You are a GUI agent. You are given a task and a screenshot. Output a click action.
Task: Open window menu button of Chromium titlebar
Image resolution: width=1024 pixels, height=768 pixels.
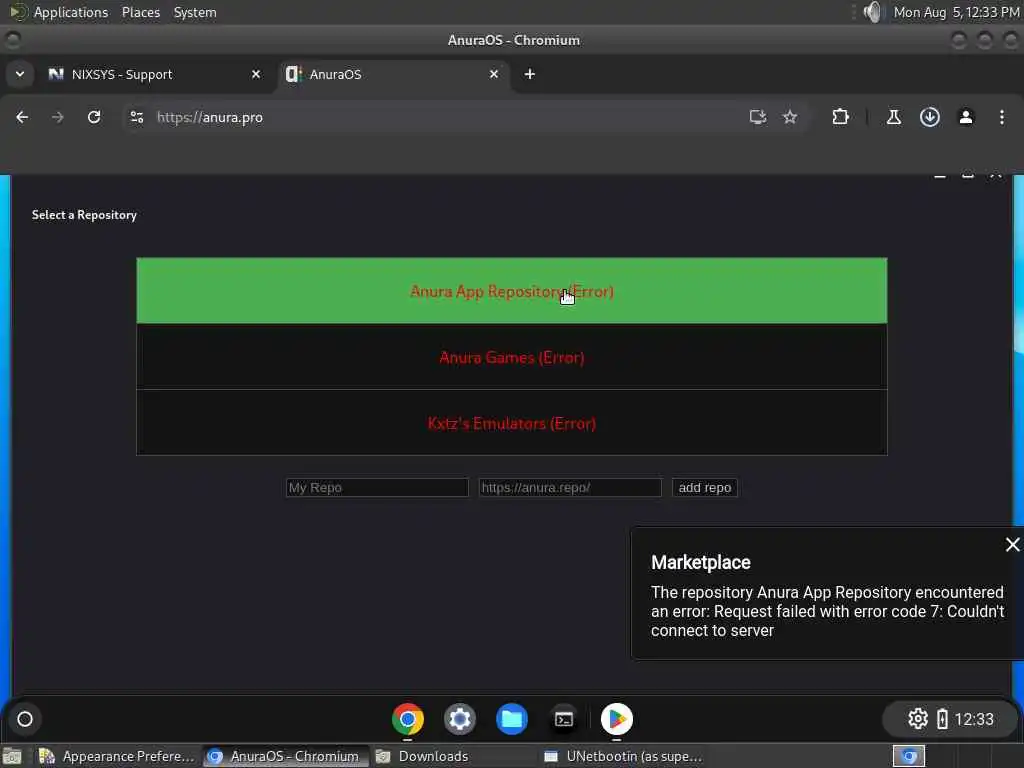click(x=13, y=40)
